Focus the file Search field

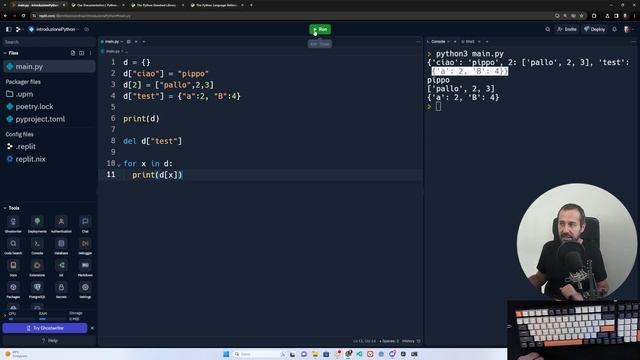coord(49,42)
